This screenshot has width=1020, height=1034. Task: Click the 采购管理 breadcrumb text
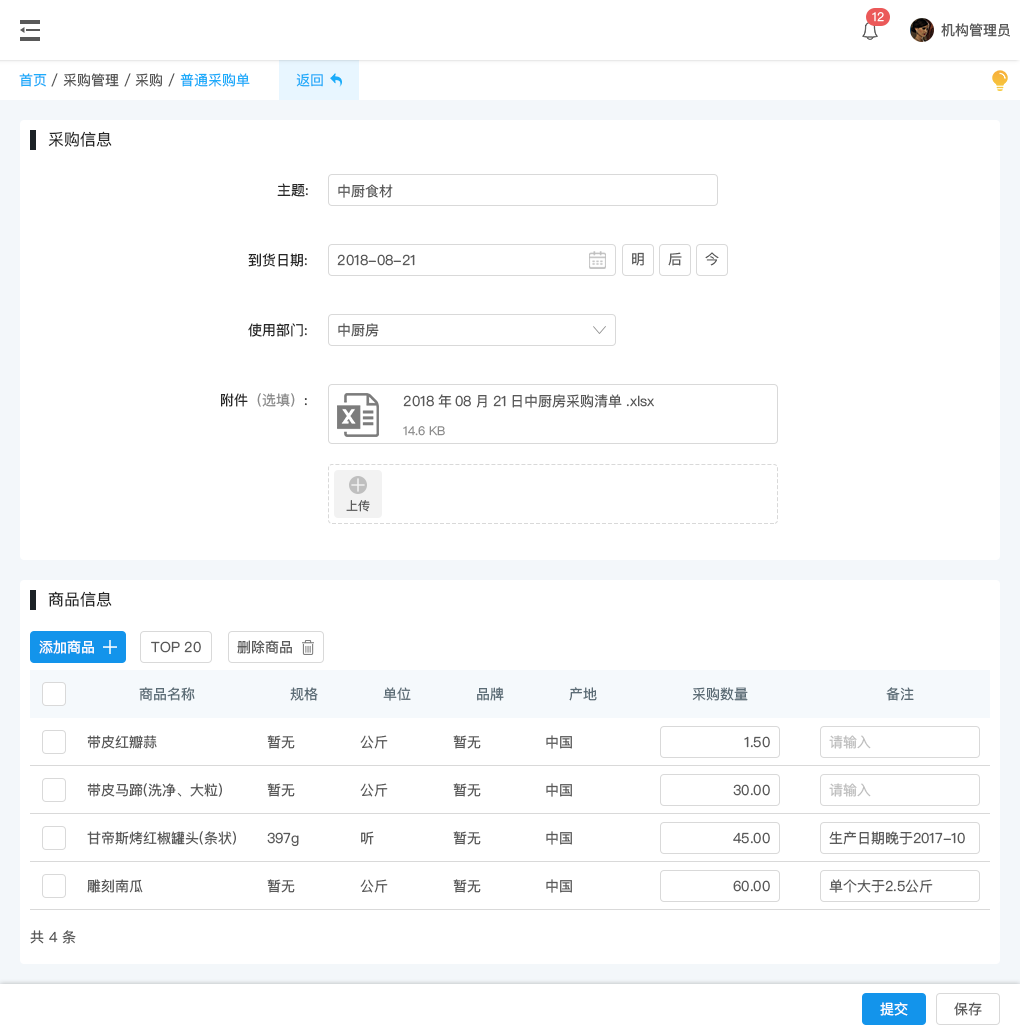tap(91, 80)
